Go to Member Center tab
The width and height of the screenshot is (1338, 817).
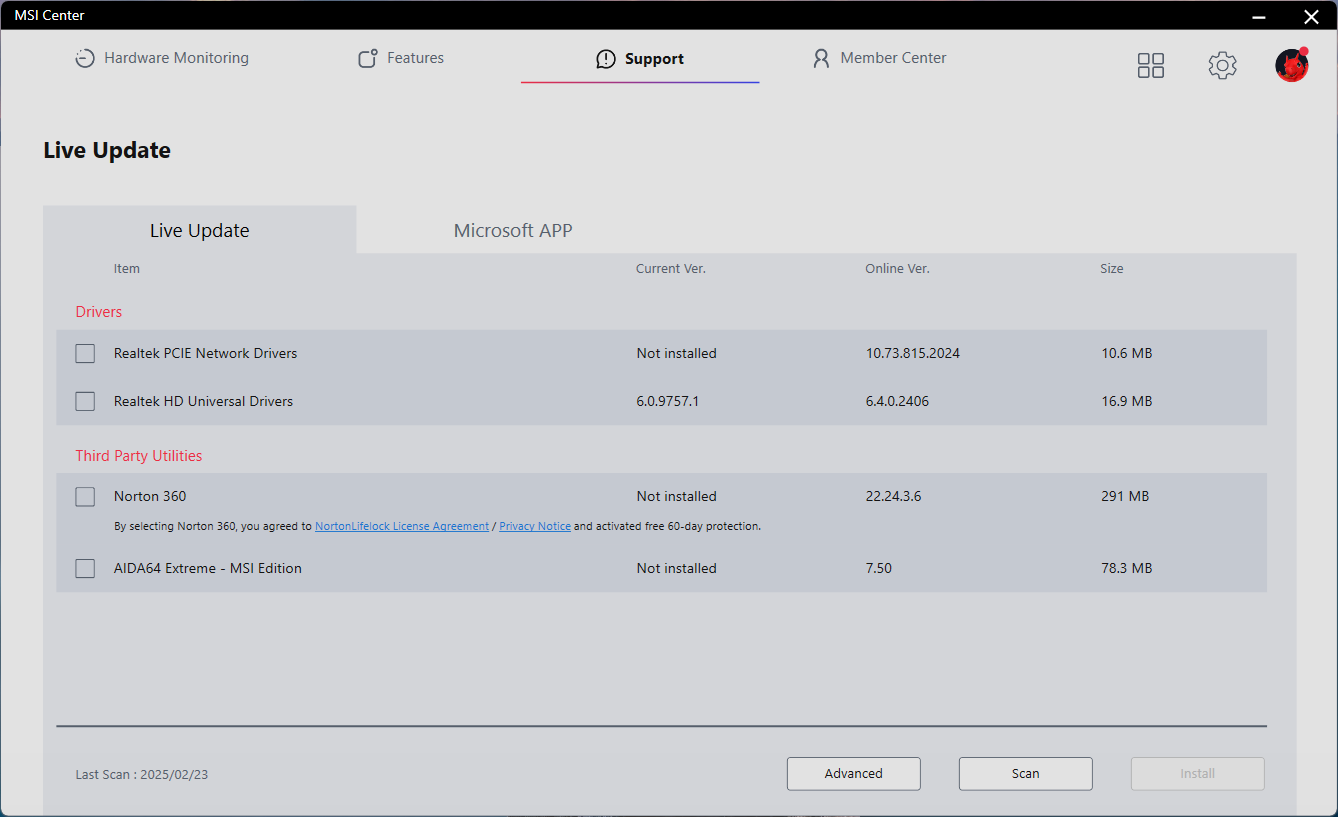(880, 58)
